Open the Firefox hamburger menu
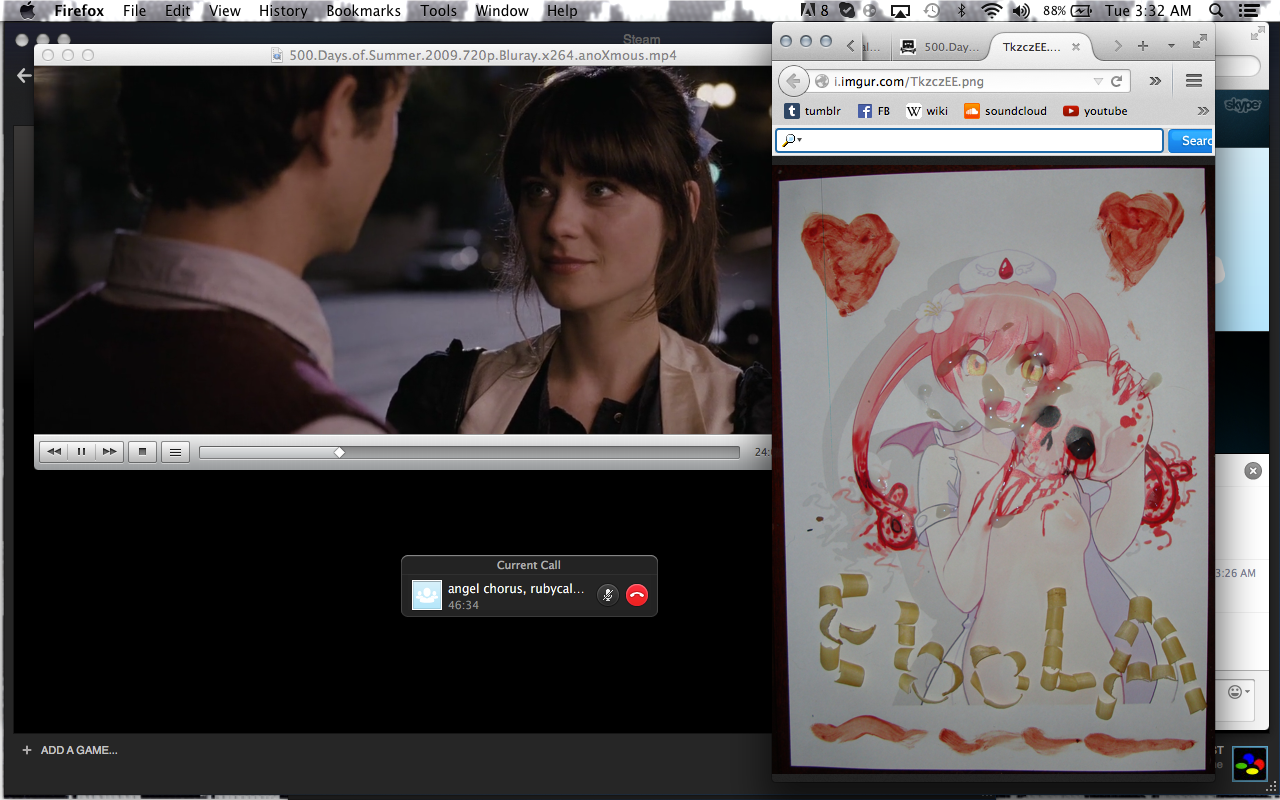Viewport: 1280px width, 800px height. 1193,81
